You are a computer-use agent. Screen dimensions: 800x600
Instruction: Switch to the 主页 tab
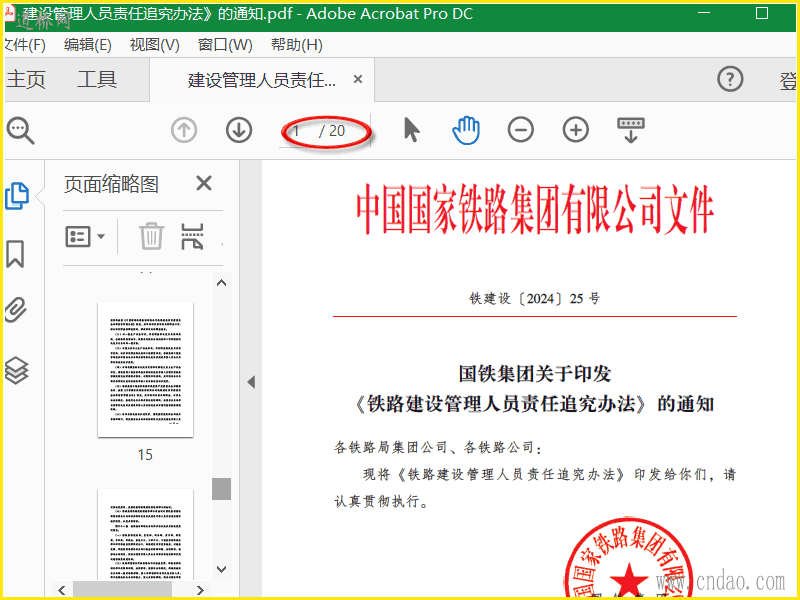(26, 80)
